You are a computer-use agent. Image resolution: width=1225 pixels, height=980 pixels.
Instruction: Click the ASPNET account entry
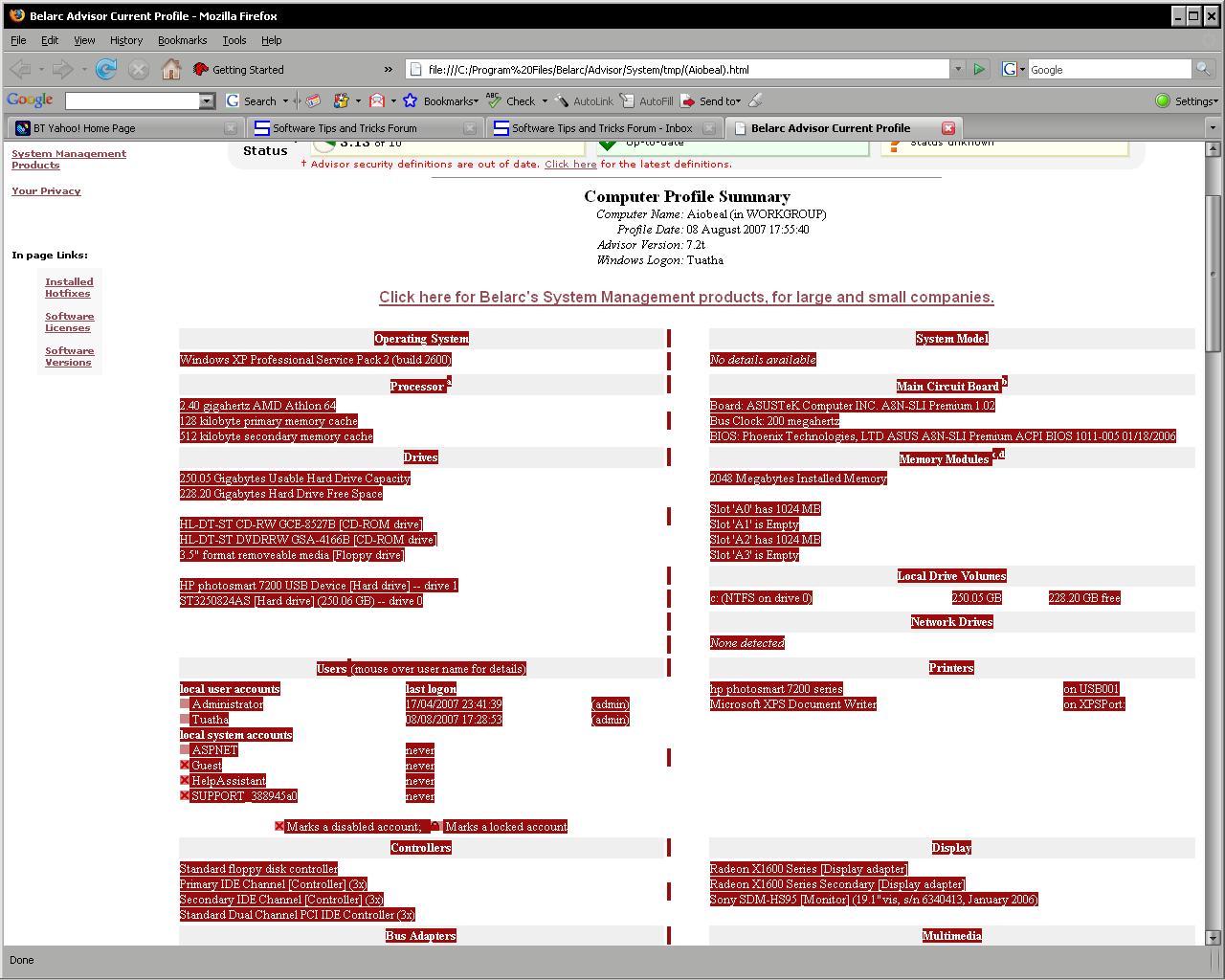pyautogui.click(x=213, y=750)
